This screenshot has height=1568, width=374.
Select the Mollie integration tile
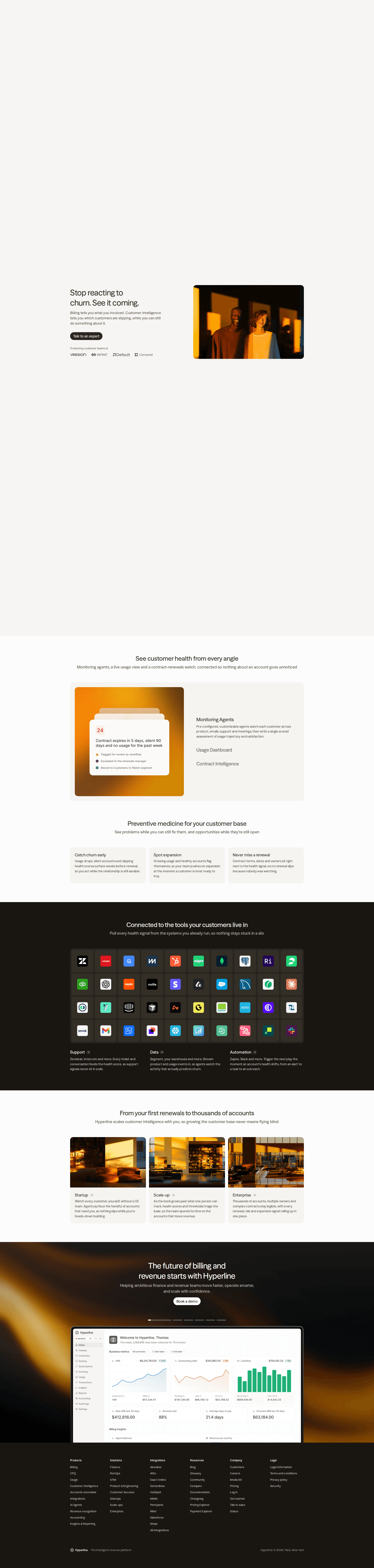pos(152,984)
